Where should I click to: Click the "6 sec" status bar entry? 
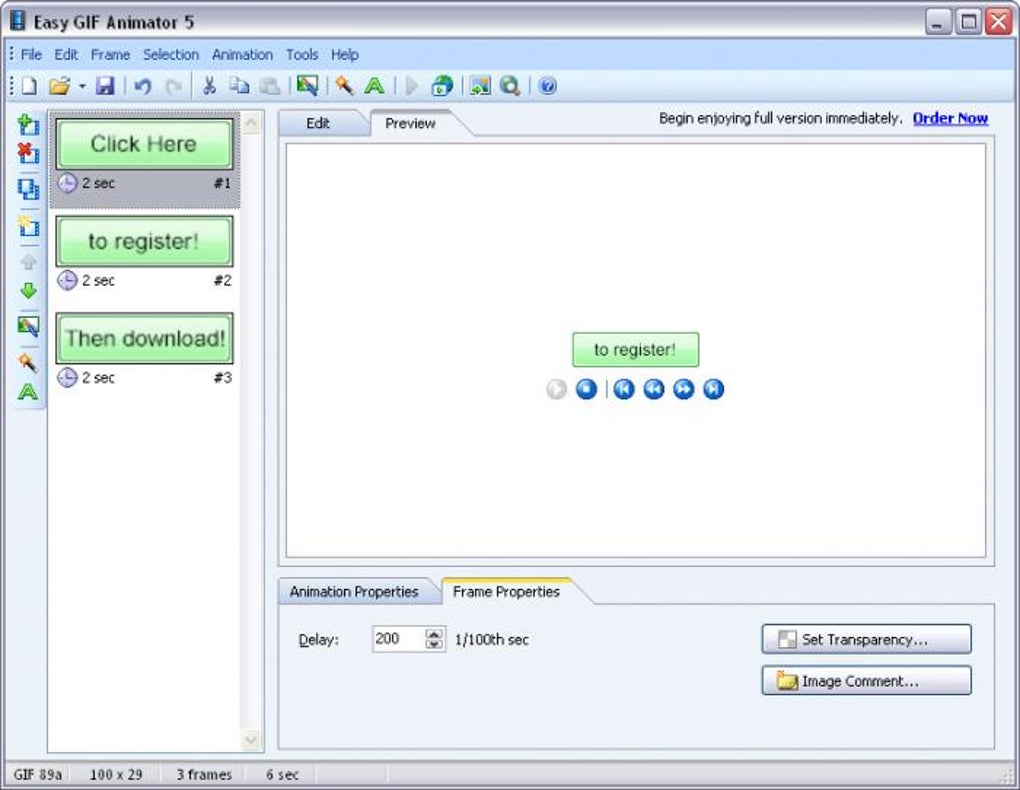[282, 774]
